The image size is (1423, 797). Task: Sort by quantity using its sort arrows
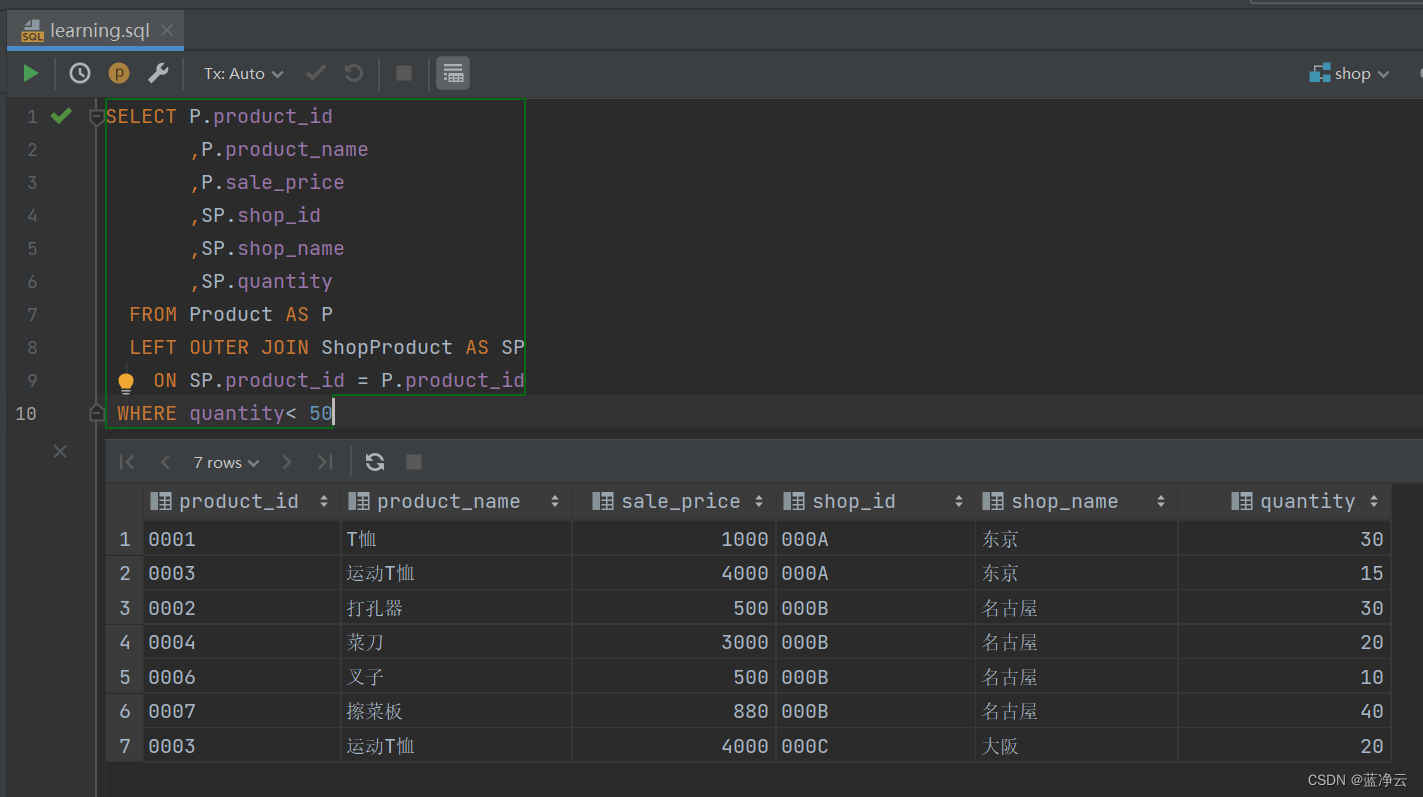(x=1374, y=502)
